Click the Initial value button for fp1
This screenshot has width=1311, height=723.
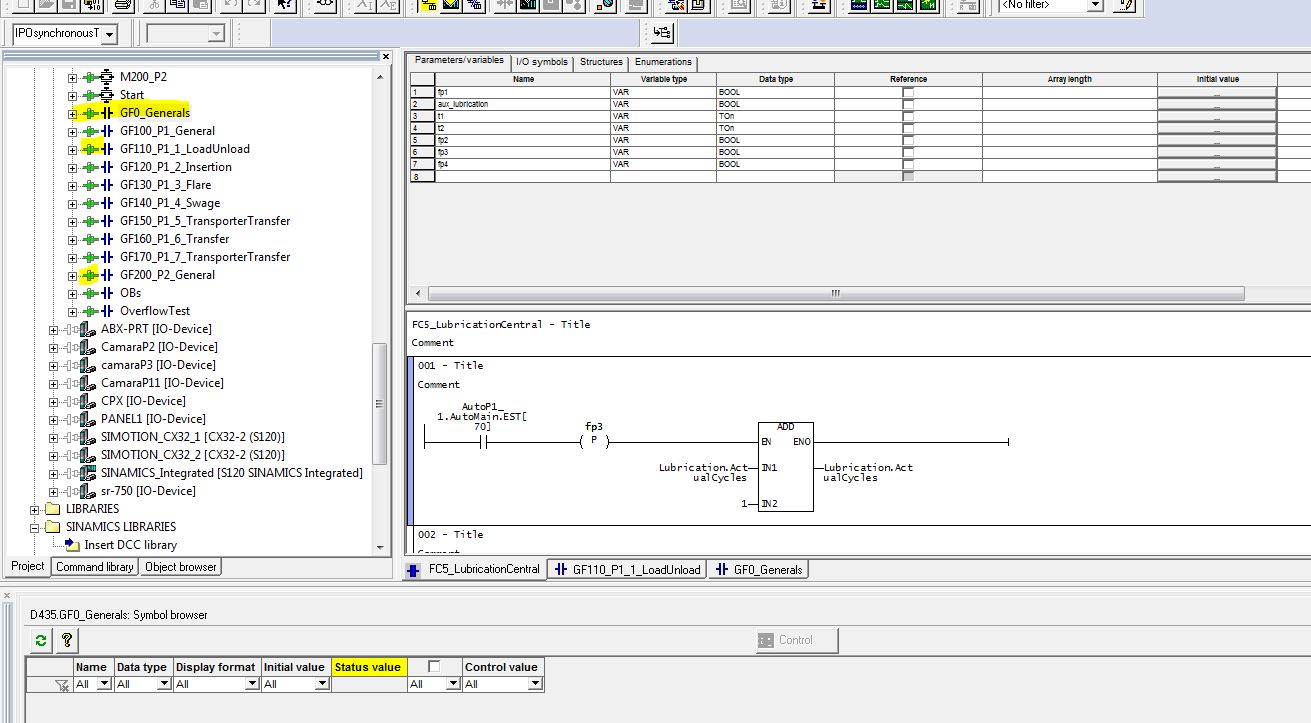point(1216,93)
